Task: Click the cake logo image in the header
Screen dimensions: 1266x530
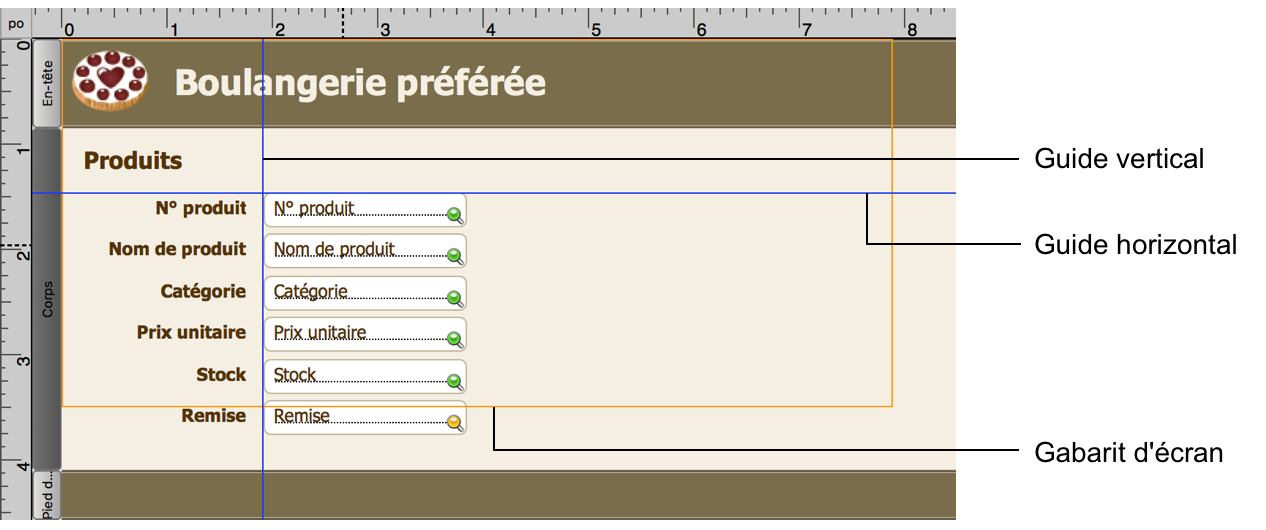Action: [x=110, y=80]
